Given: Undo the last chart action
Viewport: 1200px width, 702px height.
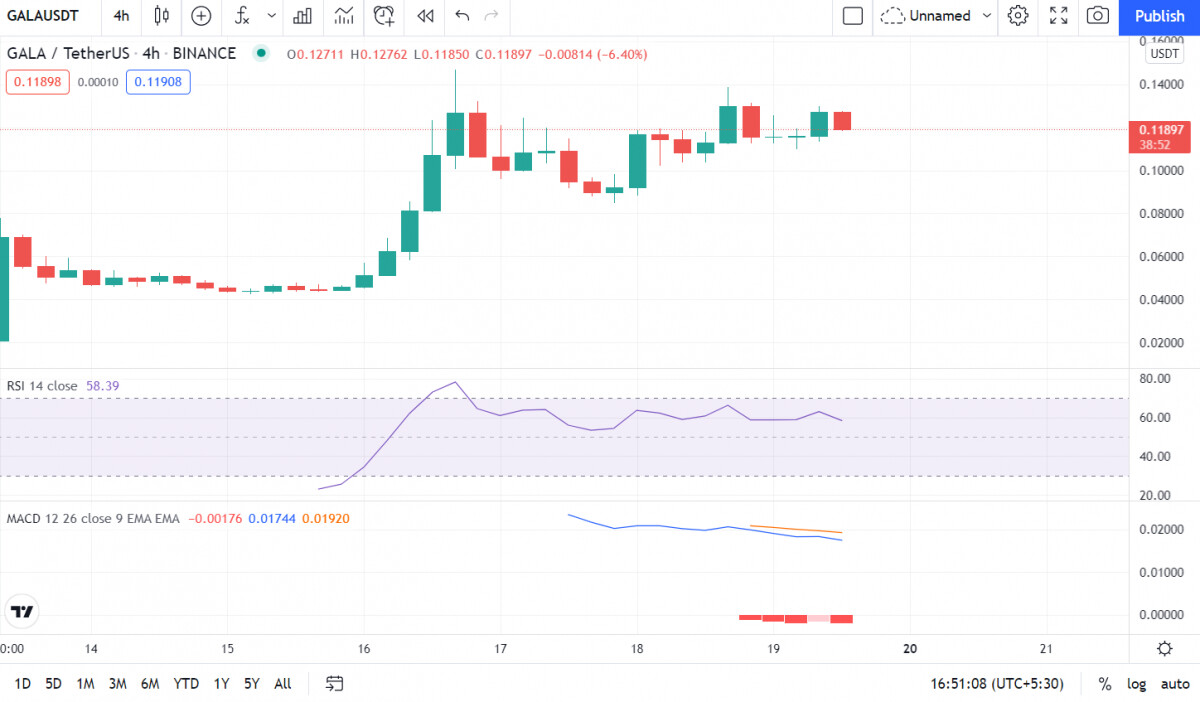Looking at the screenshot, I should (461, 15).
